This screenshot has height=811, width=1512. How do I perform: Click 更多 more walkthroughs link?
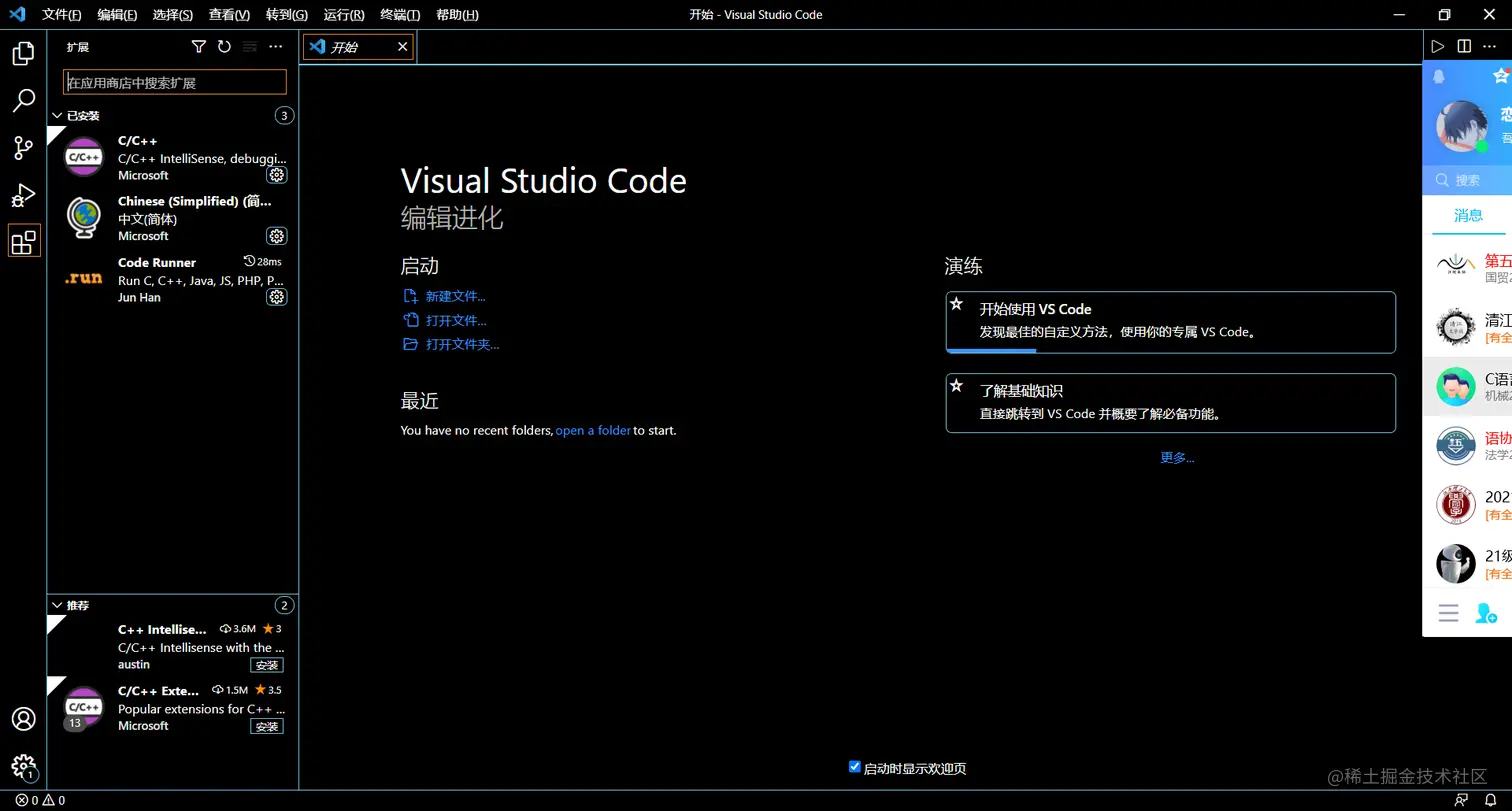pos(1177,457)
